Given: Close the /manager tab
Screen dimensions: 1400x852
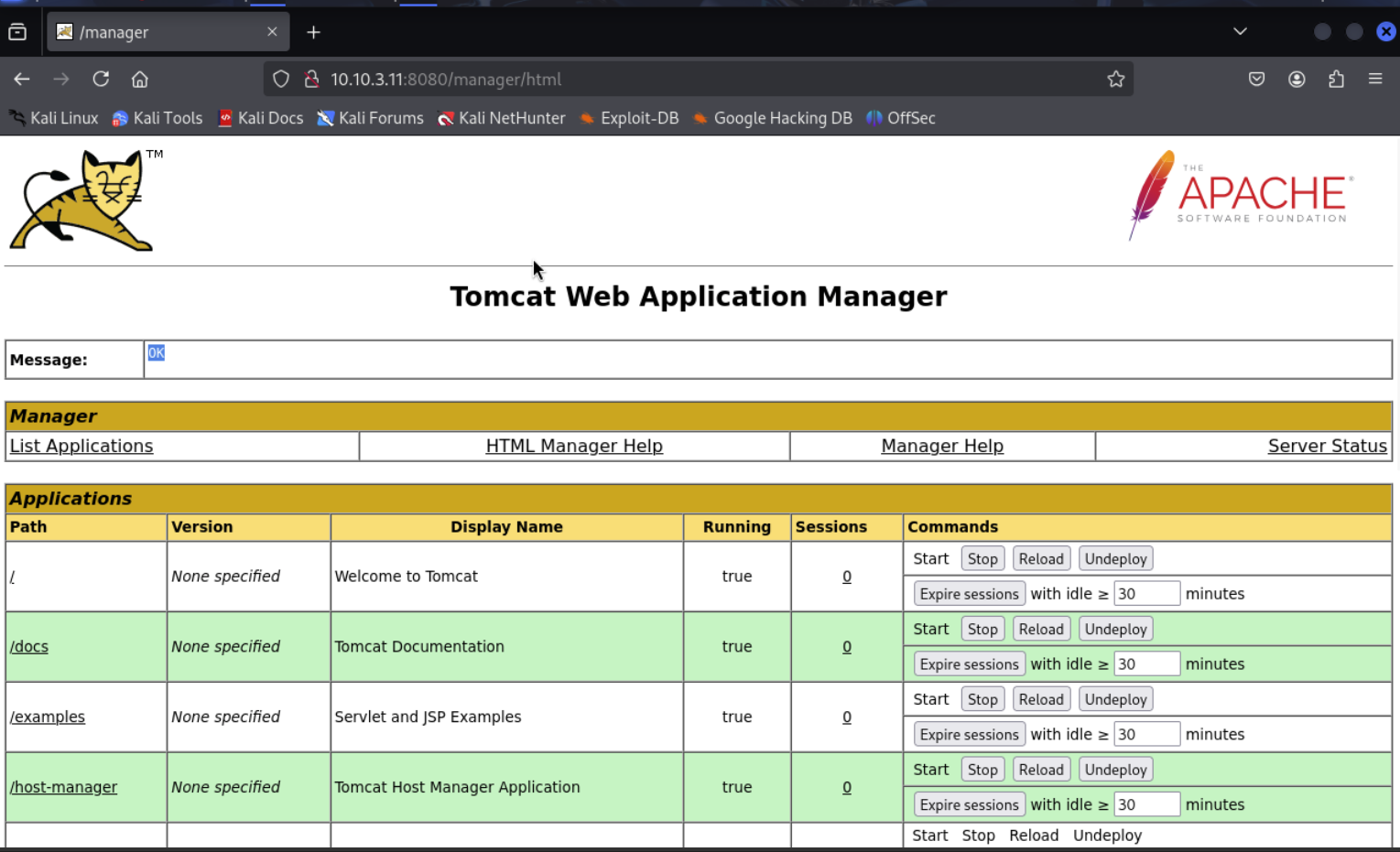Looking at the screenshot, I should [x=272, y=32].
